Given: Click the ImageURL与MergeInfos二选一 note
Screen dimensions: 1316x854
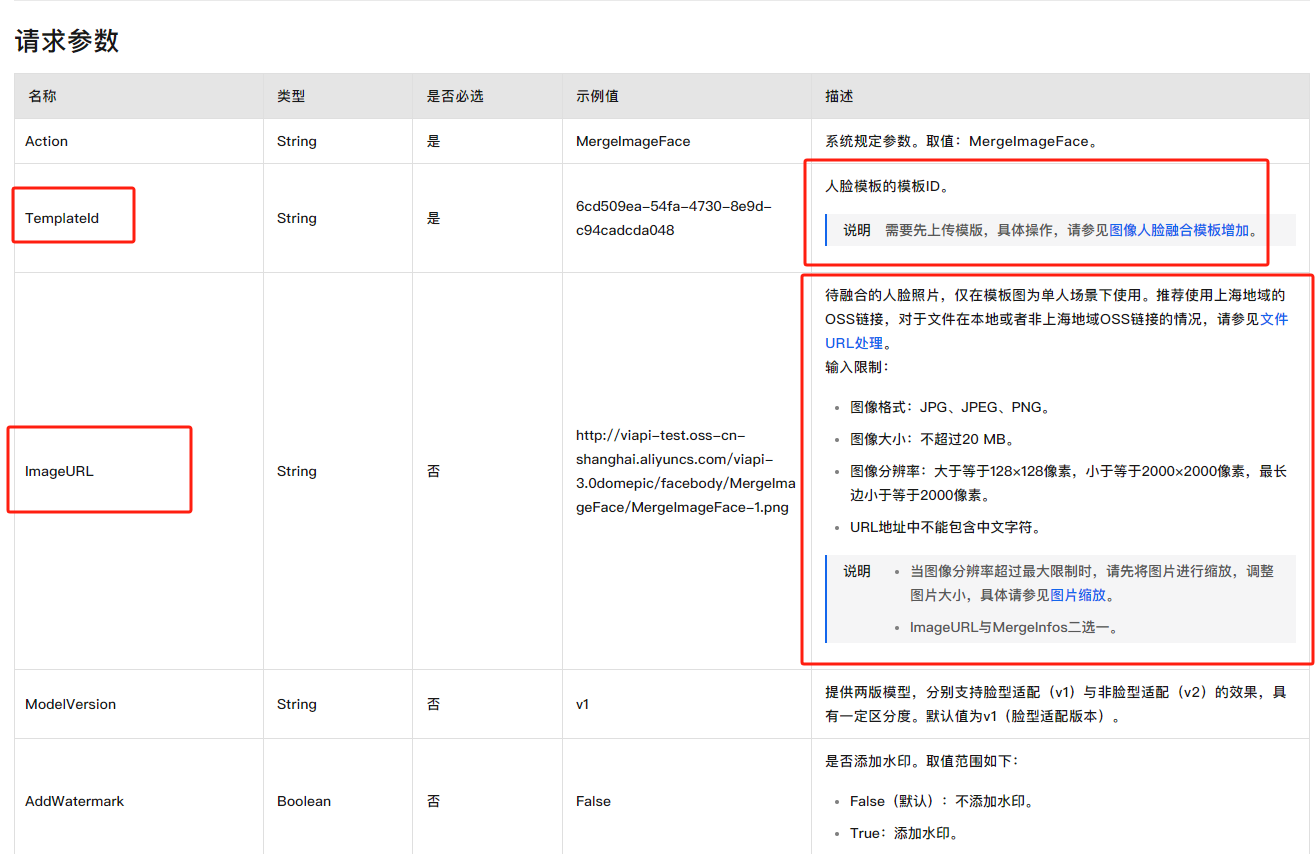Looking at the screenshot, I should (1015, 627).
